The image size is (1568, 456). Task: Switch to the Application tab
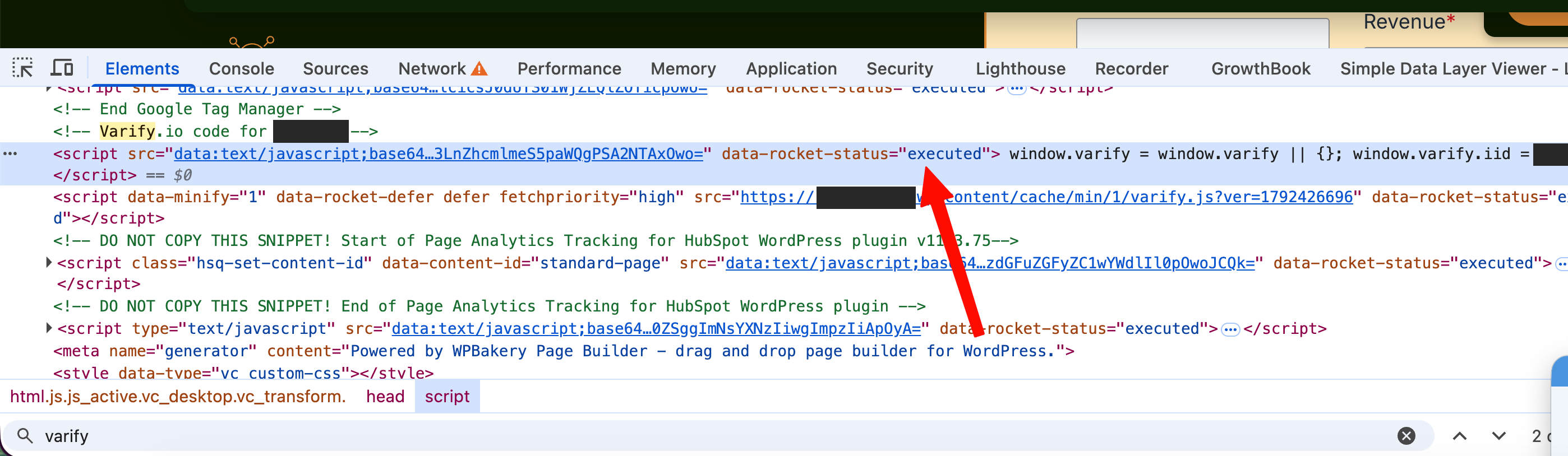(791, 69)
